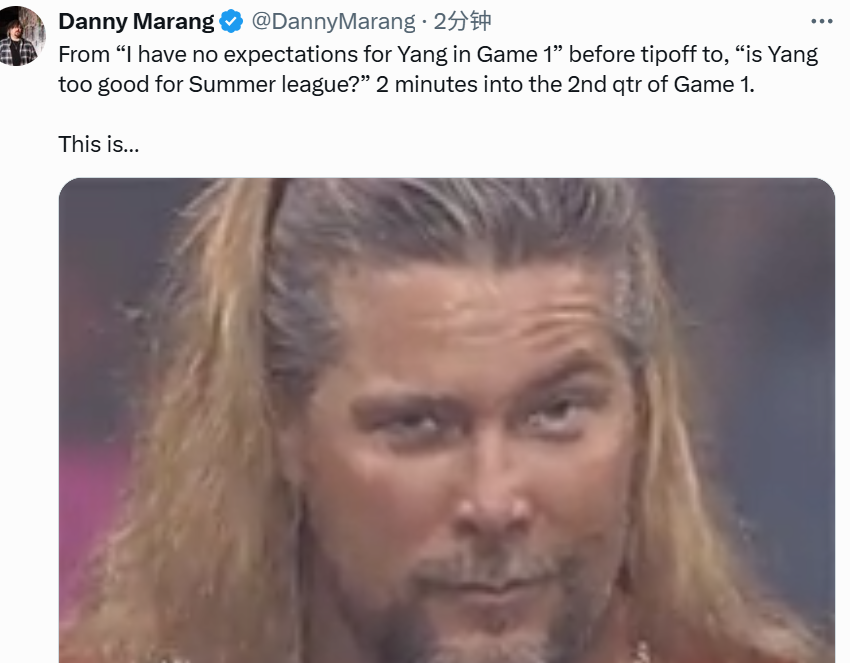
Task: Click the 2分钟 timestamp
Action: tap(463, 21)
